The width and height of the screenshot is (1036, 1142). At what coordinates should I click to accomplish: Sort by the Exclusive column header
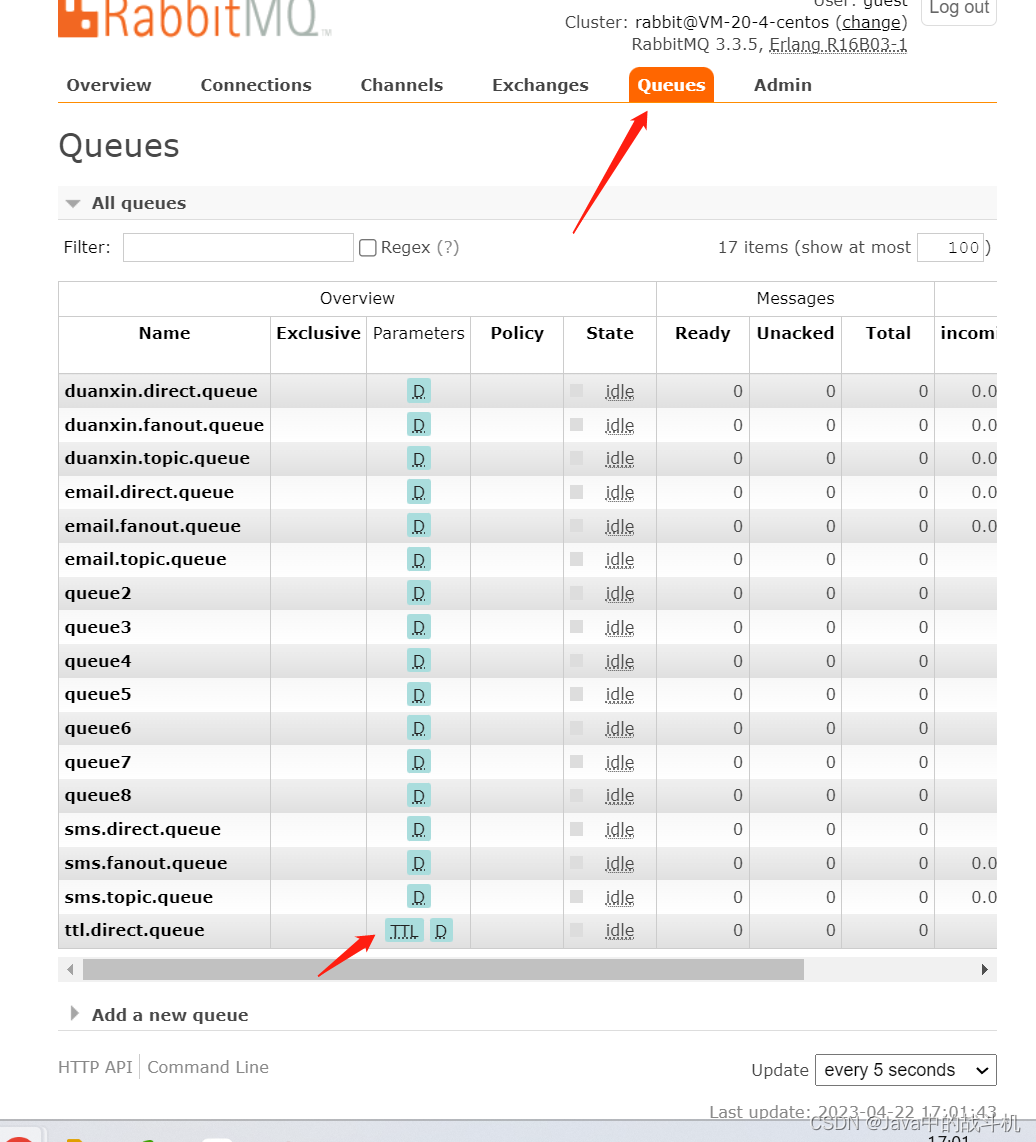(318, 334)
